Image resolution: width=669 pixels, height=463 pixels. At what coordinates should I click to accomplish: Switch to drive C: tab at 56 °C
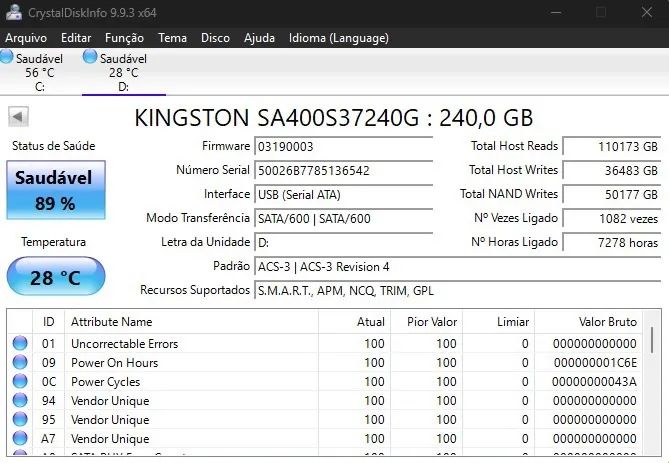point(39,71)
